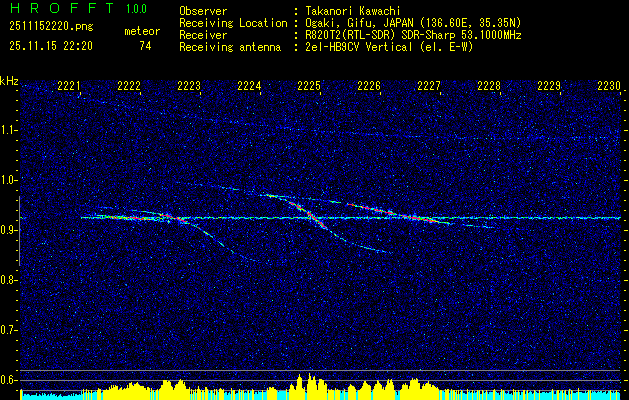The image size is (629, 400).
Task: Click the kHz axis unit label
Action: [9, 81]
